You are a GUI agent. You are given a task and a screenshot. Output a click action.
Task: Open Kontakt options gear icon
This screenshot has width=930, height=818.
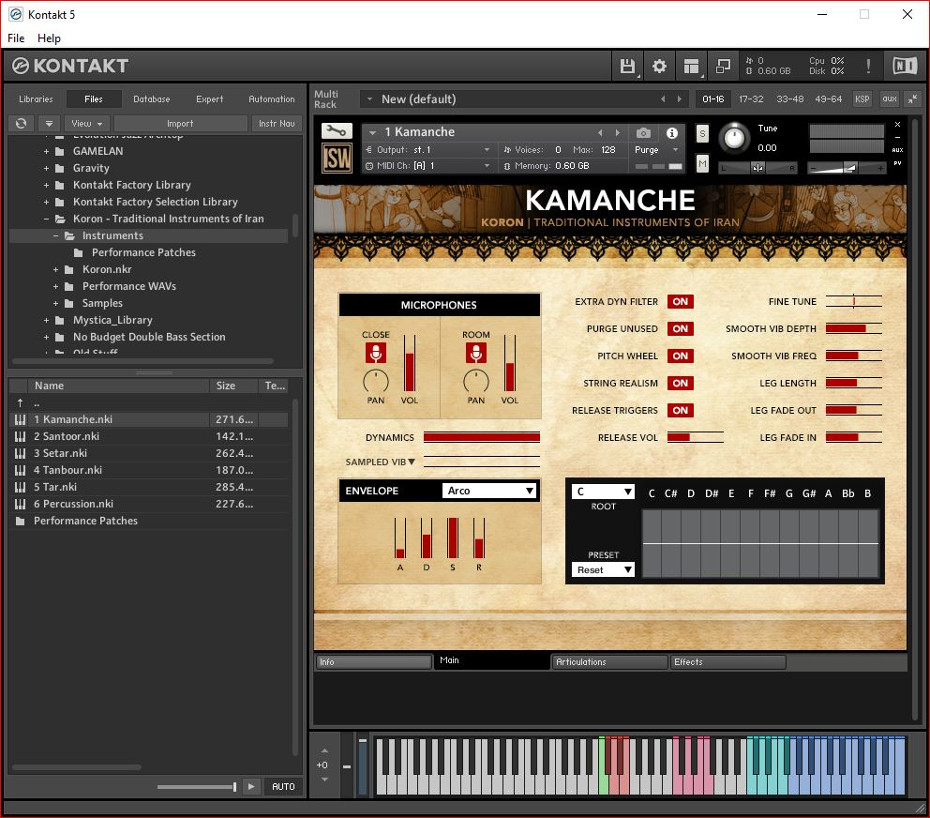pos(659,66)
